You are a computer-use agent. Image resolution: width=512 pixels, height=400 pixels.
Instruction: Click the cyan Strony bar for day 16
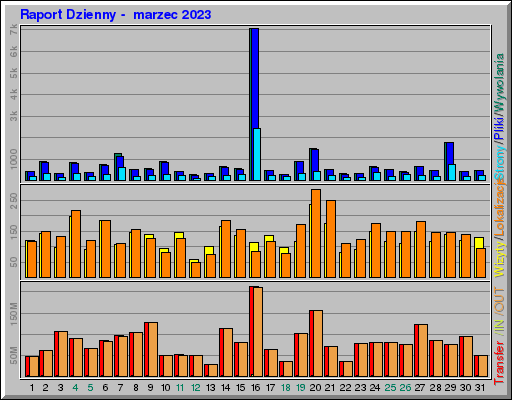257,154
